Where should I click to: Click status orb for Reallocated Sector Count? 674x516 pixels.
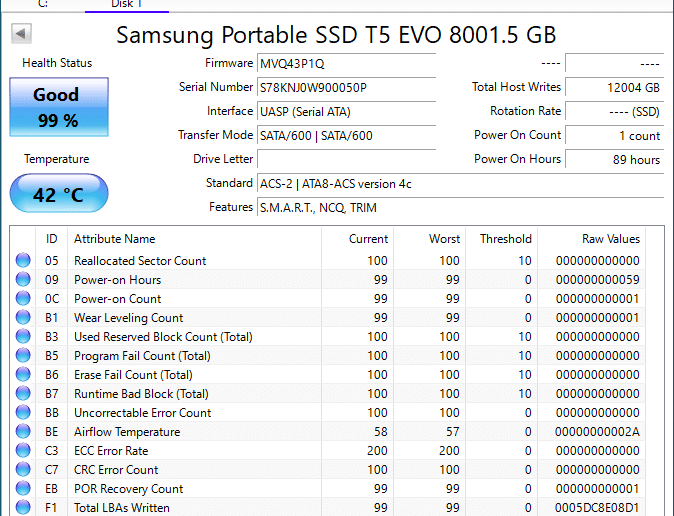click(x=23, y=260)
